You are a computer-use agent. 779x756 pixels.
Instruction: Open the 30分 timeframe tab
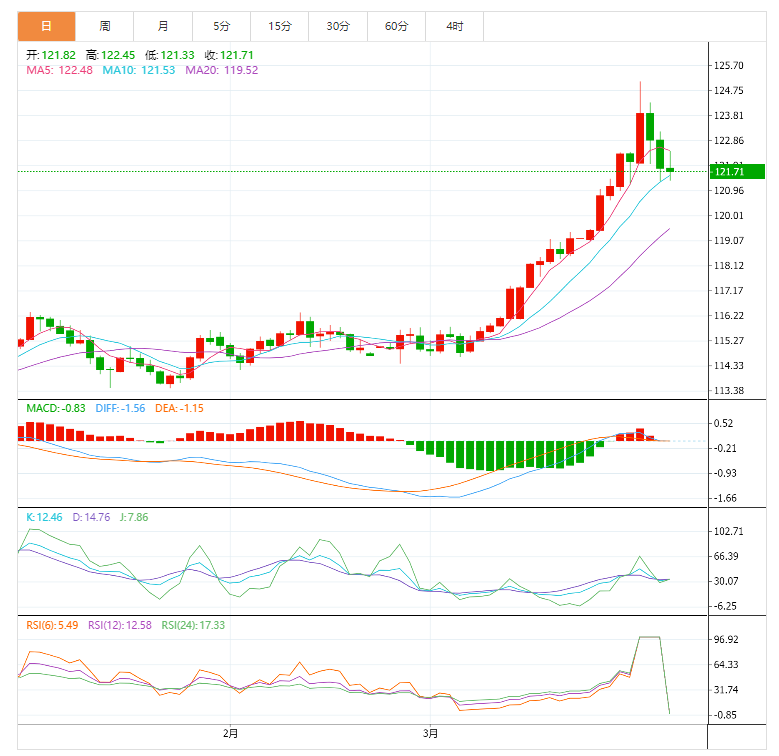tap(338, 26)
